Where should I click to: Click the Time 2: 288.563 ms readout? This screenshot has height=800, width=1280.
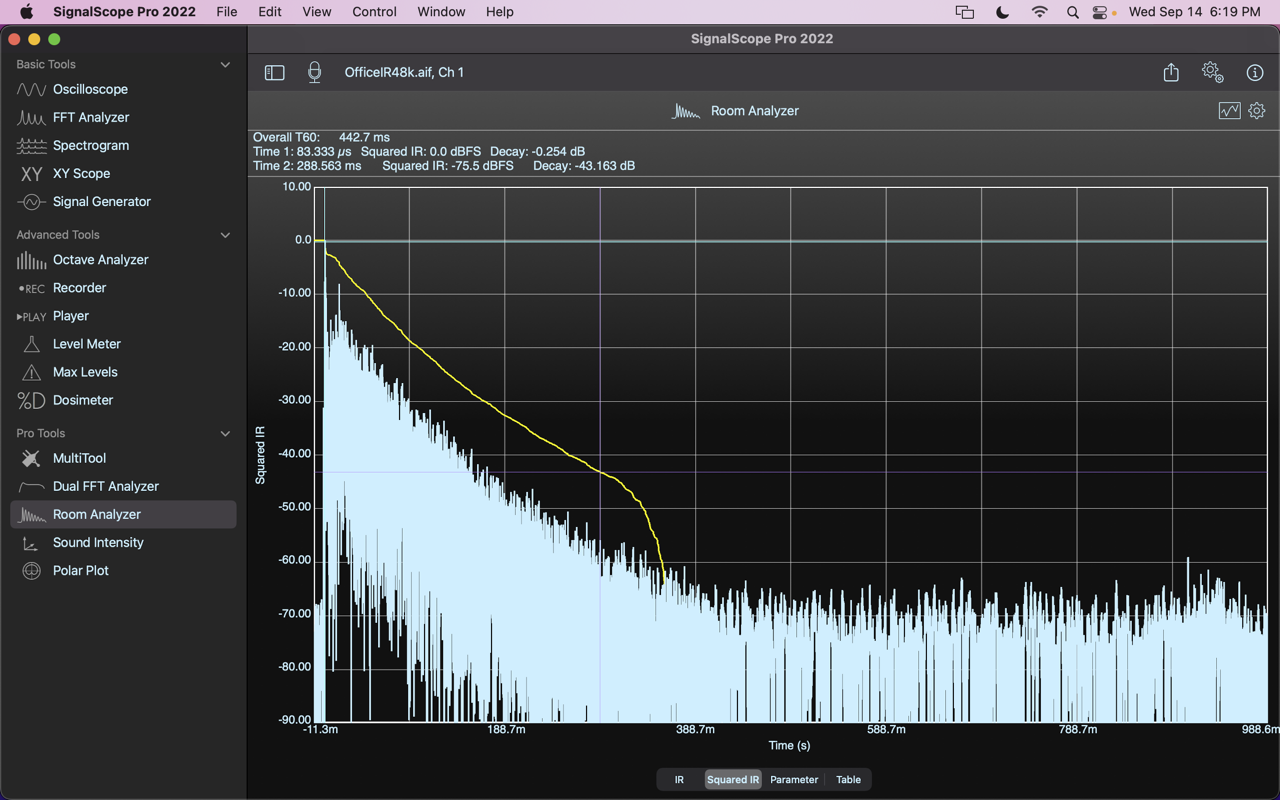click(307, 165)
